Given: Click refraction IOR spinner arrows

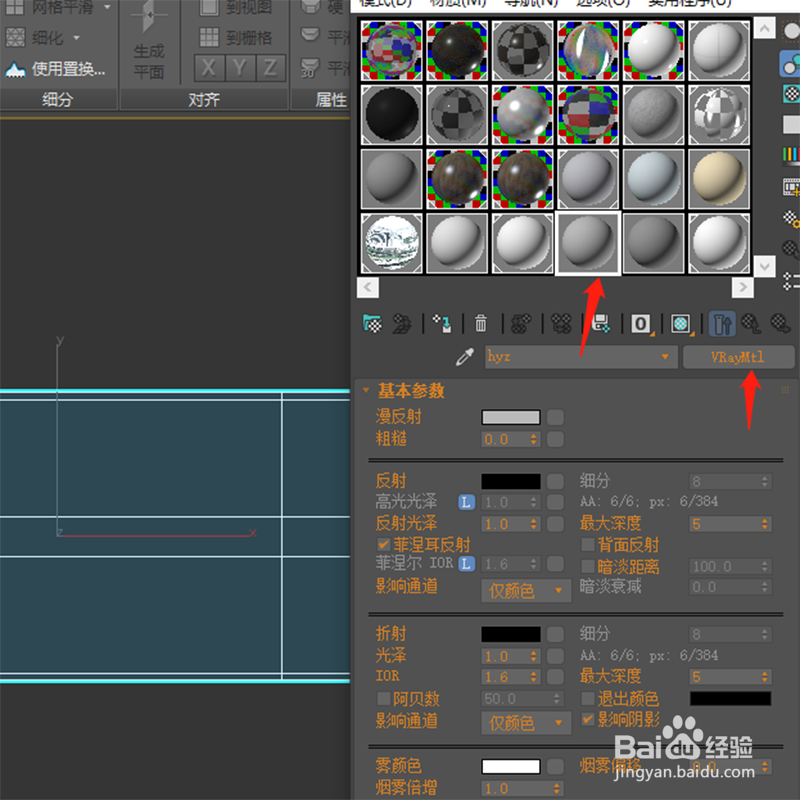Looking at the screenshot, I should [534, 677].
